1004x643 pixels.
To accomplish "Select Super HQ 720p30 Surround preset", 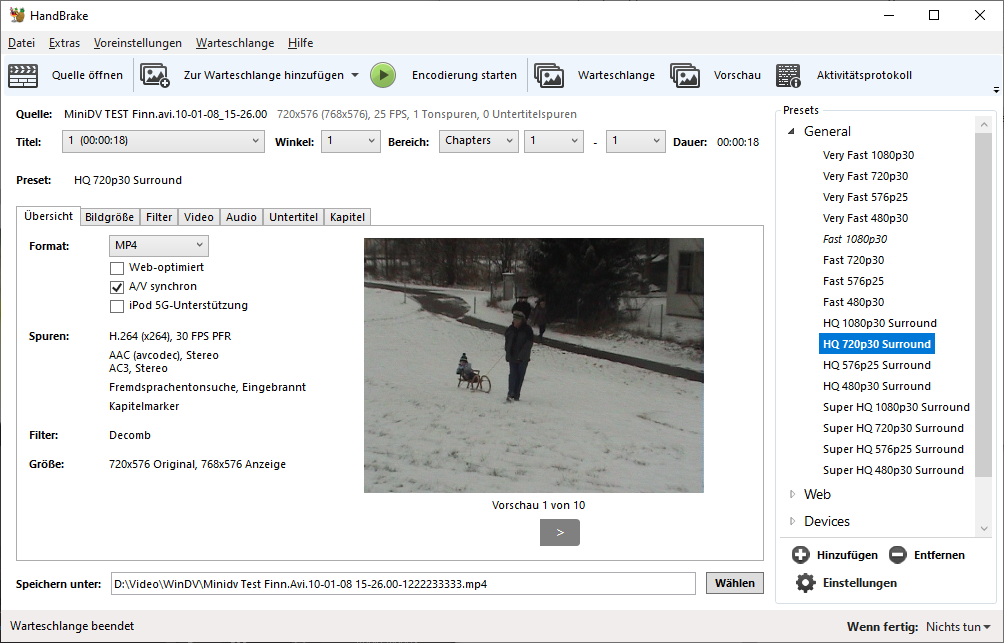I will click(893, 428).
